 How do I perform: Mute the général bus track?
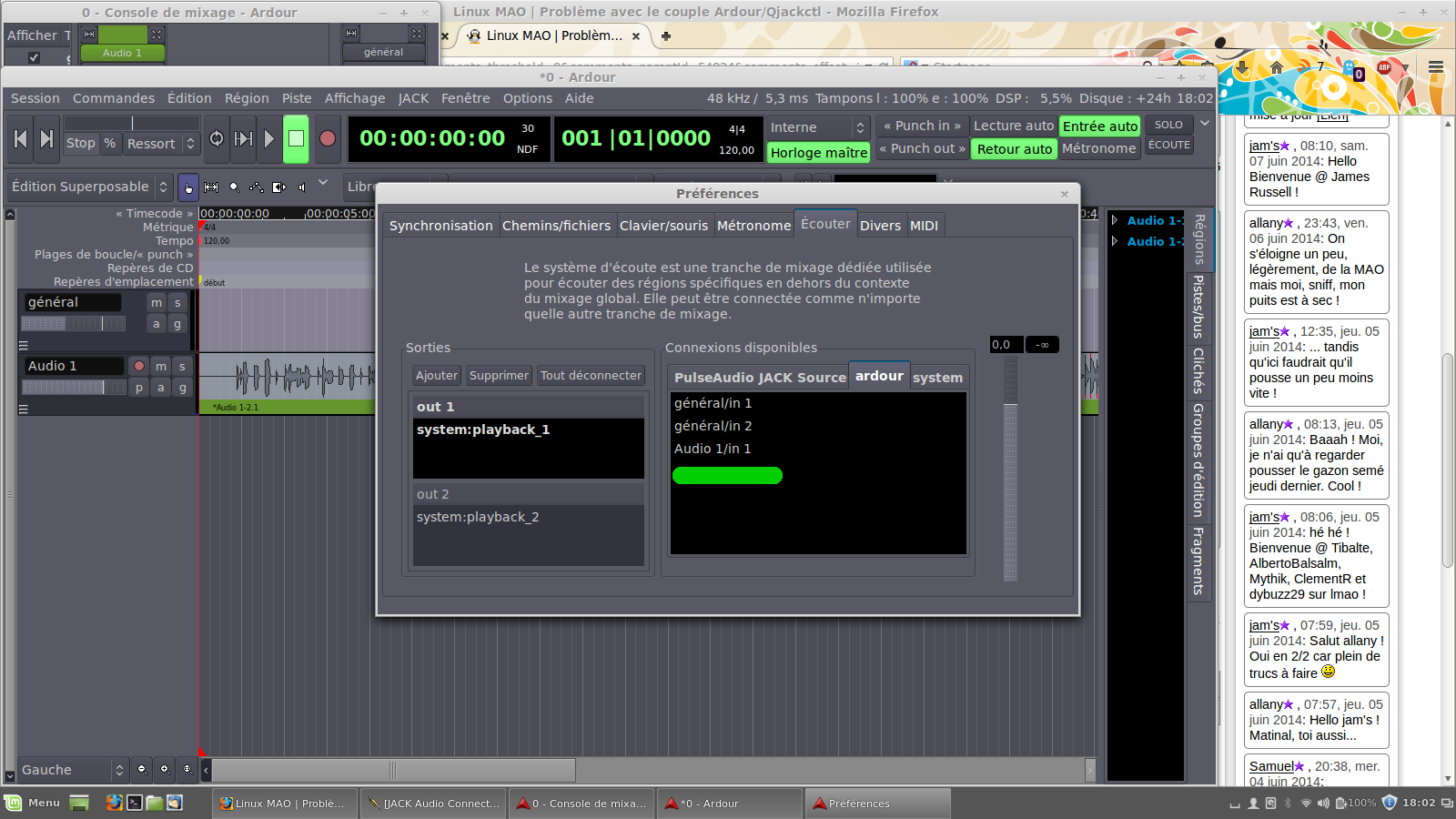(x=157, y=302)
